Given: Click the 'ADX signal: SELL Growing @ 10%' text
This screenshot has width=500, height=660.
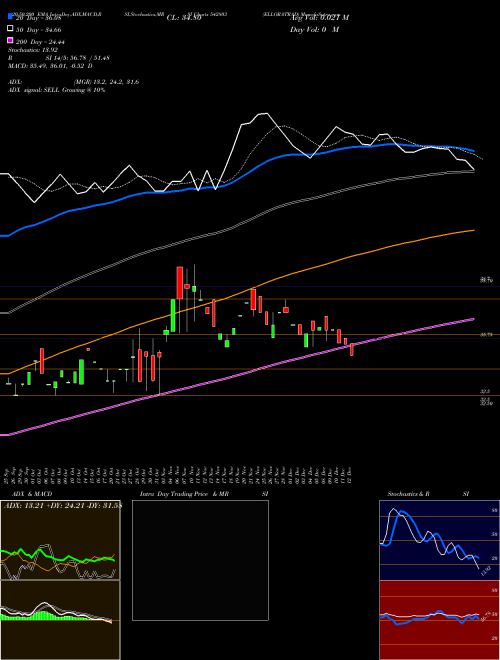Looking at the screenshot, I should (x=56, y=90).
